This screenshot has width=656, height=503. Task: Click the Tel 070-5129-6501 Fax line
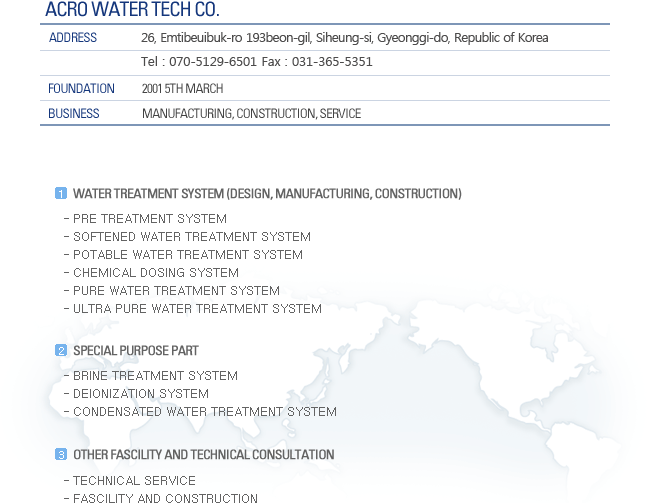pyautogui.click(x=256, y=62)
